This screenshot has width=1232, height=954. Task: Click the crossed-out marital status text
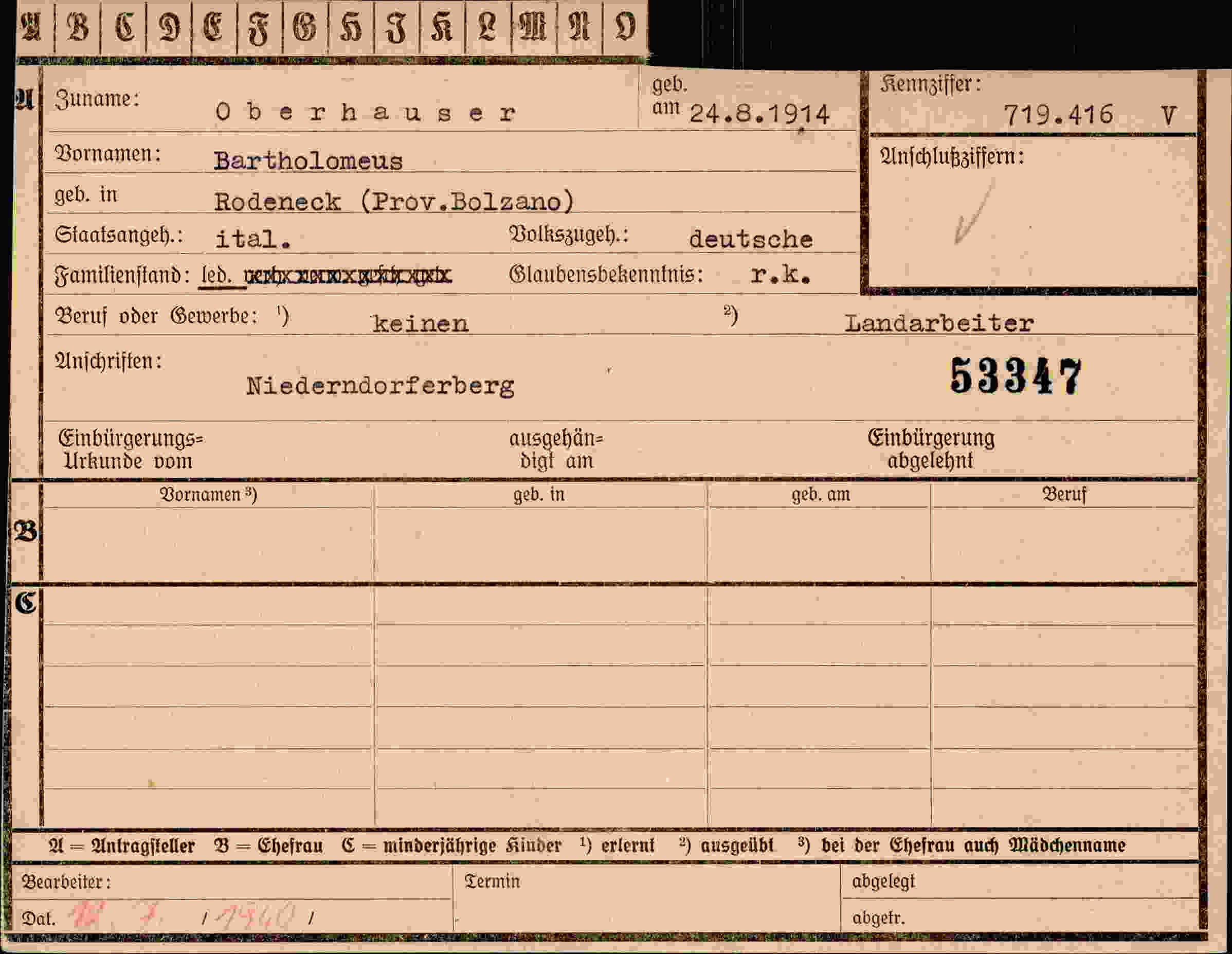coord(348,276)
